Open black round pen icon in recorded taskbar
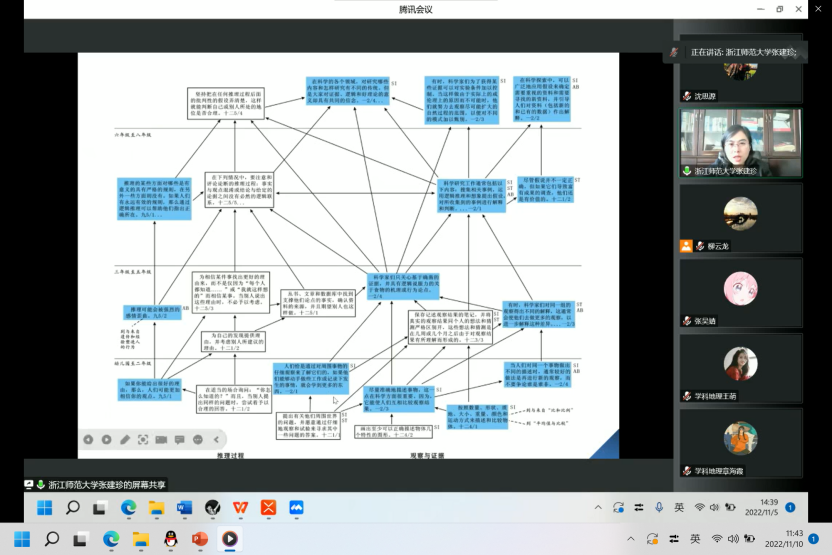 point(212,508)
